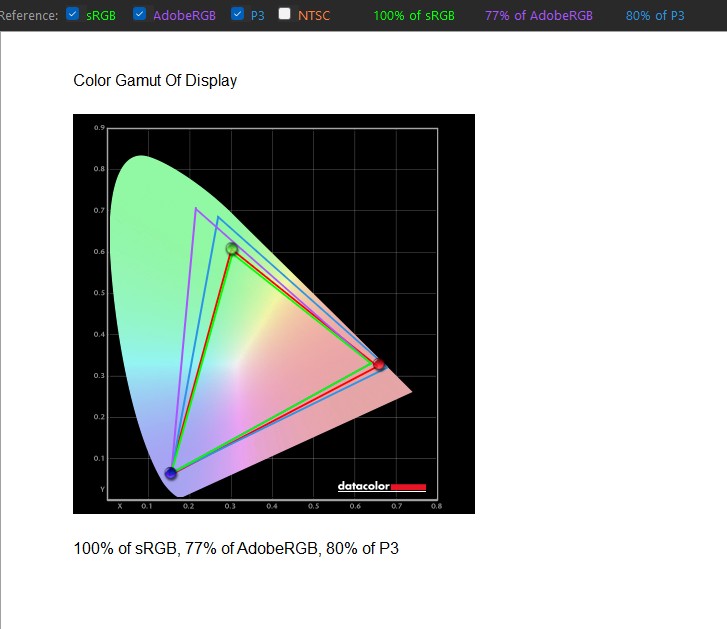The image size is (727, 629).
Task: Uncheck the AdobeRGB reference checkbox
Action: 139,14
